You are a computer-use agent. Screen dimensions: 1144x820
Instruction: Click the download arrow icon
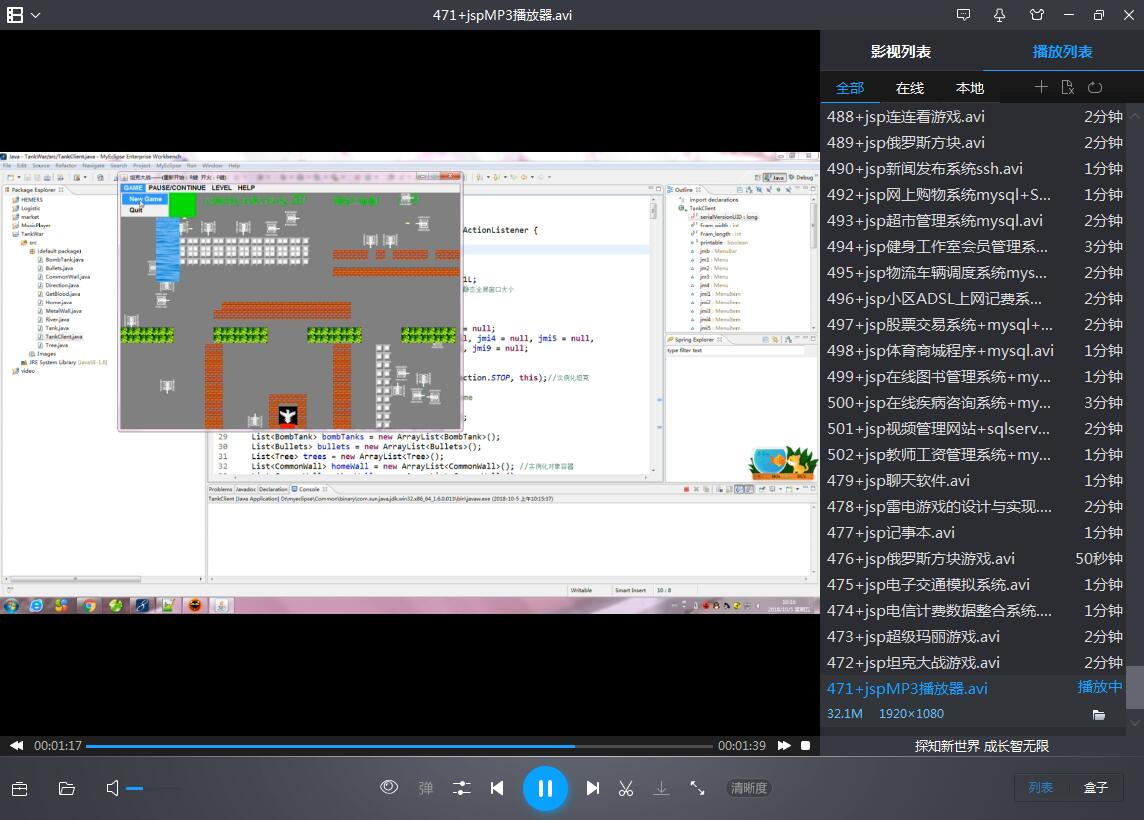pos(661,788)
